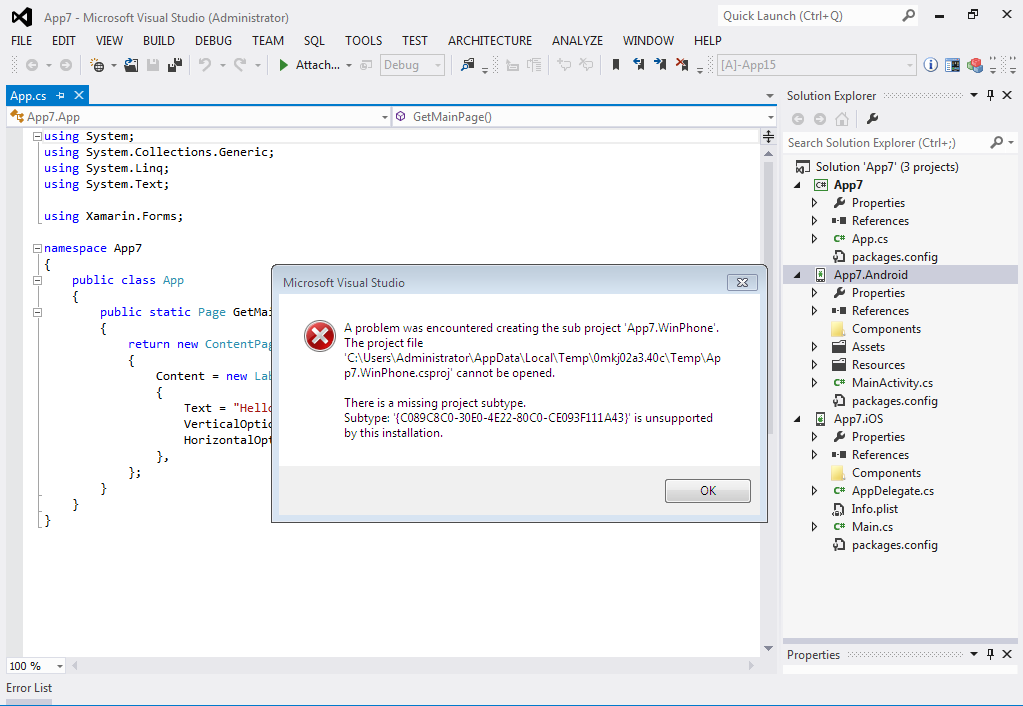Expand the Resources folder node
1023x706 pixels.
(x=814, y=365)
